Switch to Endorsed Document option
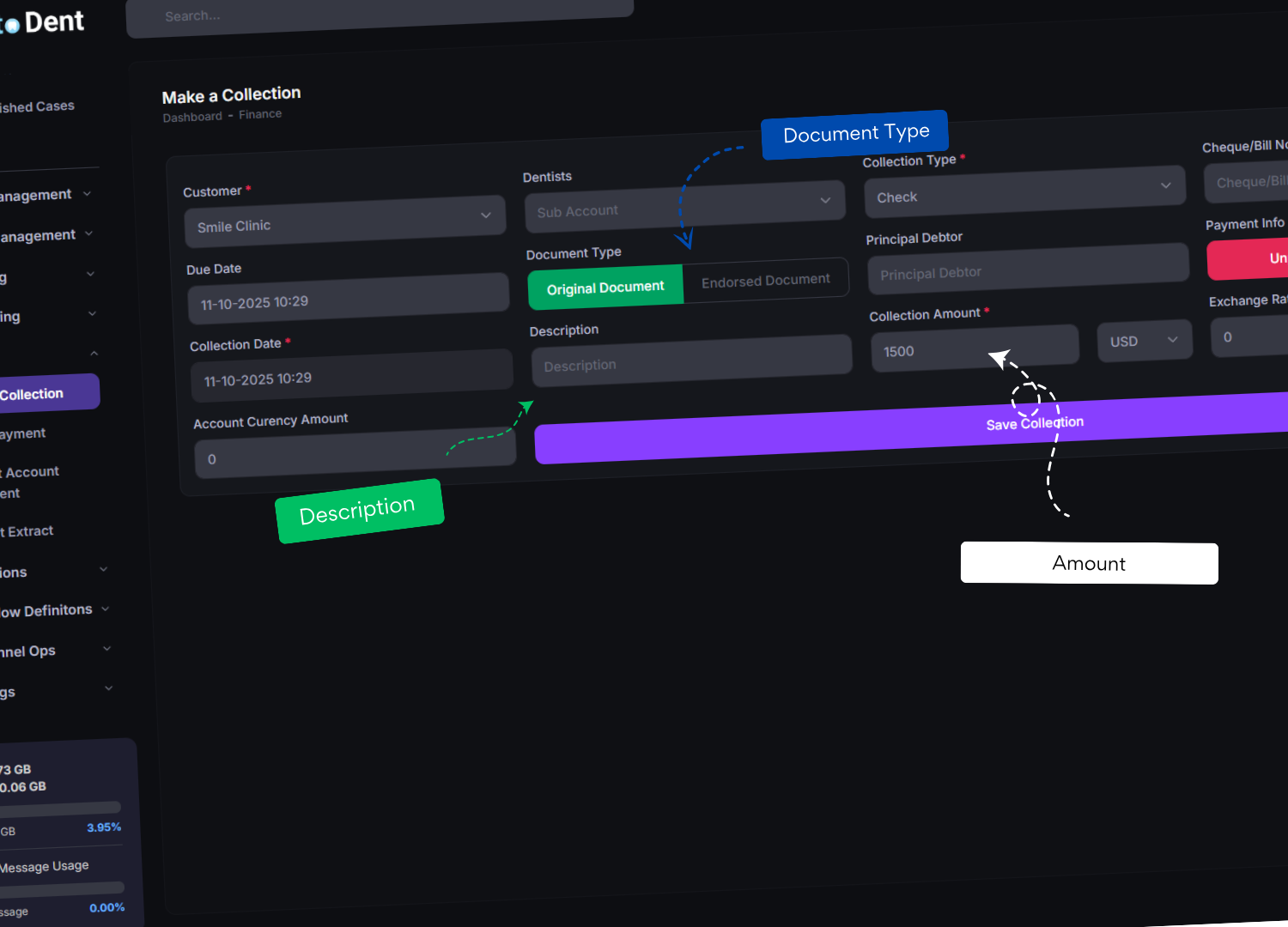The height and width of the screenshot is (927, 1288). pyautogui.click(x=765, y=280)
